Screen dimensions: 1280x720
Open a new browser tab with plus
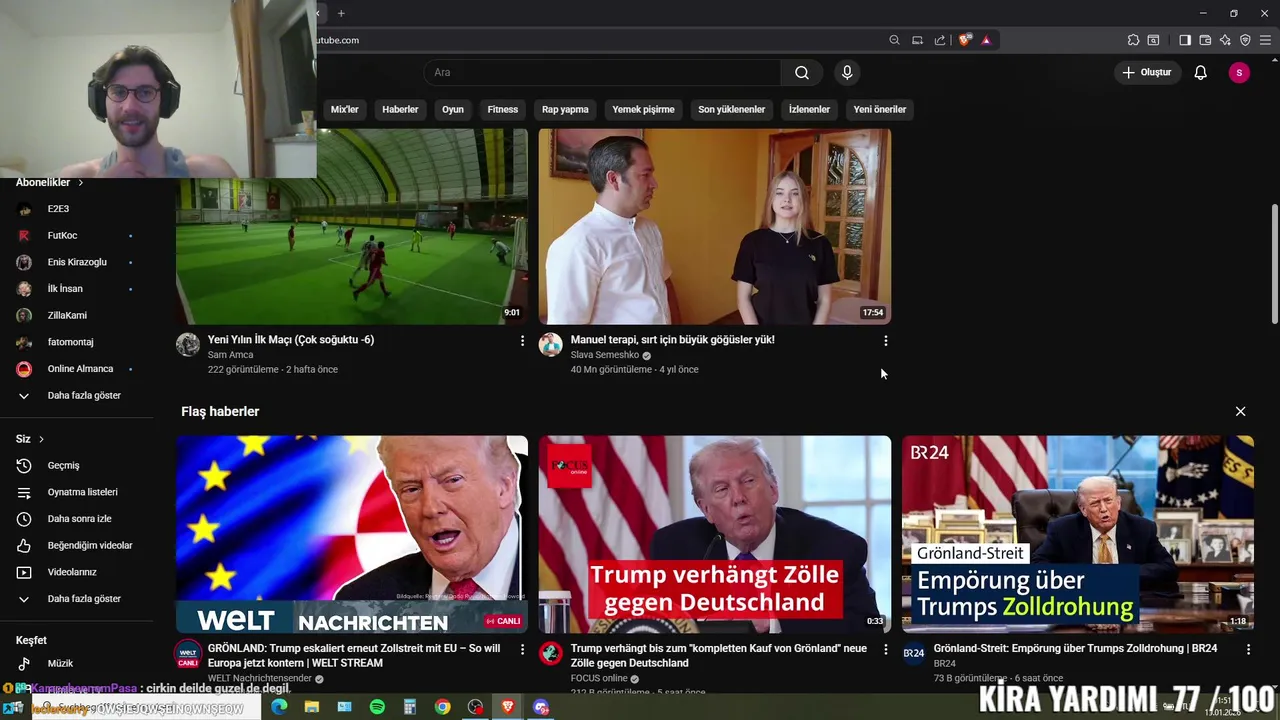(341, 13)
